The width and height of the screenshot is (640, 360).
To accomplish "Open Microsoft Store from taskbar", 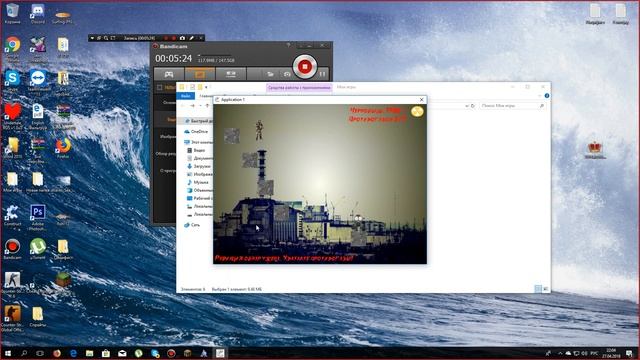I will coord(106,353).
